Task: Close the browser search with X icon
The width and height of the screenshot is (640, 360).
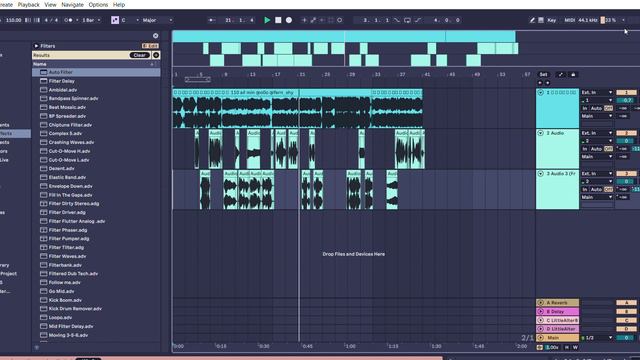Action: [156, 36]
